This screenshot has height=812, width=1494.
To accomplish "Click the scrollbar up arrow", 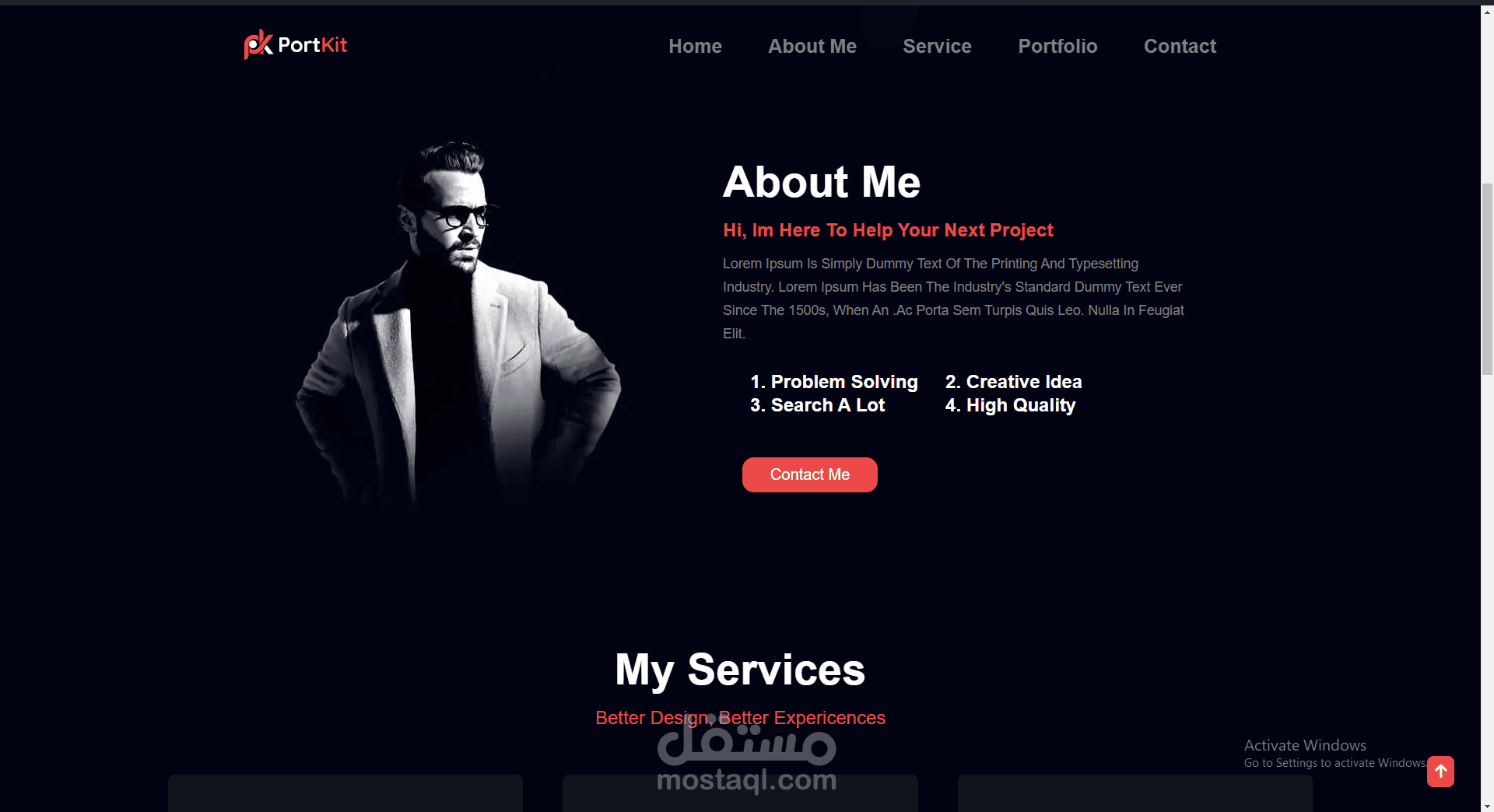I will (x=1487, y=12).
